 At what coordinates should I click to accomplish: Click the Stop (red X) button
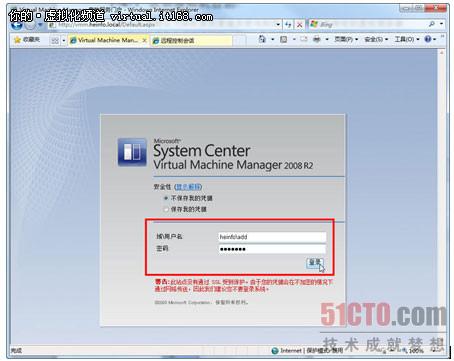tap(300, 24)
